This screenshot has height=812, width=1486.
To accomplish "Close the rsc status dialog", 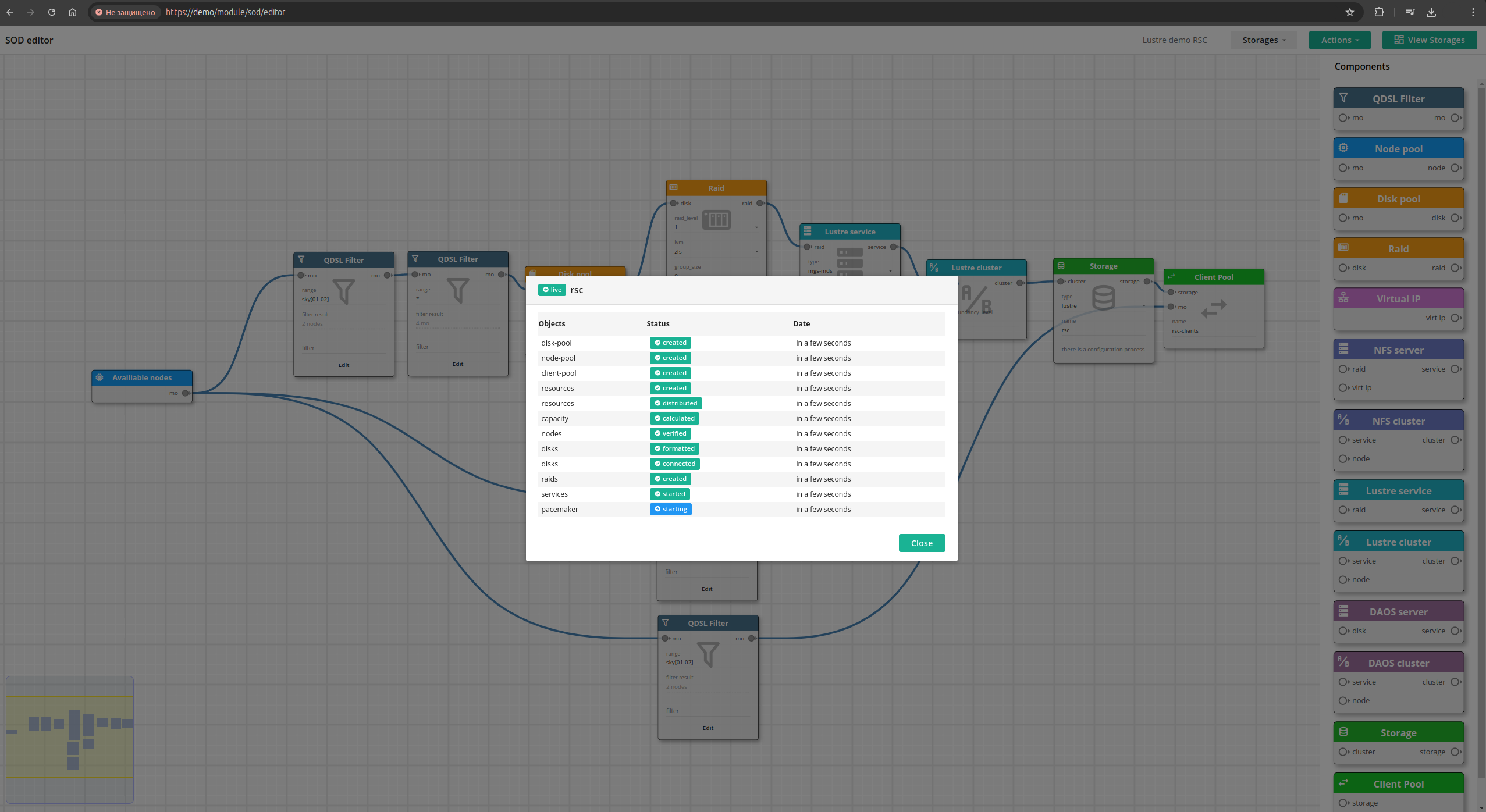I will tap(922, 543).
